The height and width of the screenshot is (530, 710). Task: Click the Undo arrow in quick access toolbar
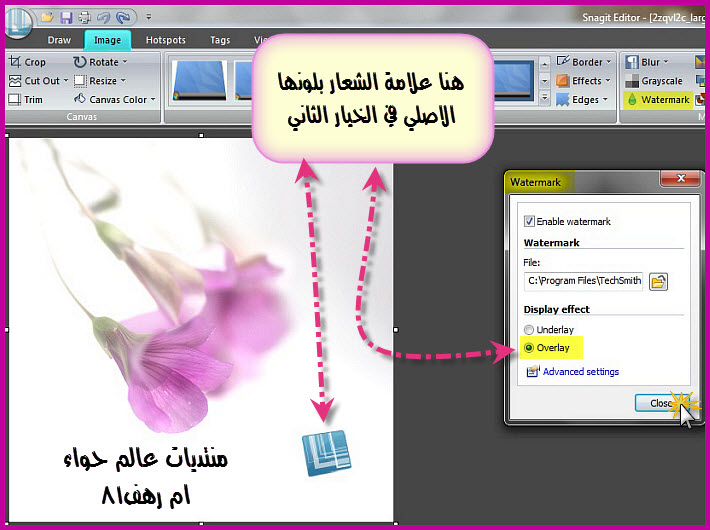[x=105, y=17]
